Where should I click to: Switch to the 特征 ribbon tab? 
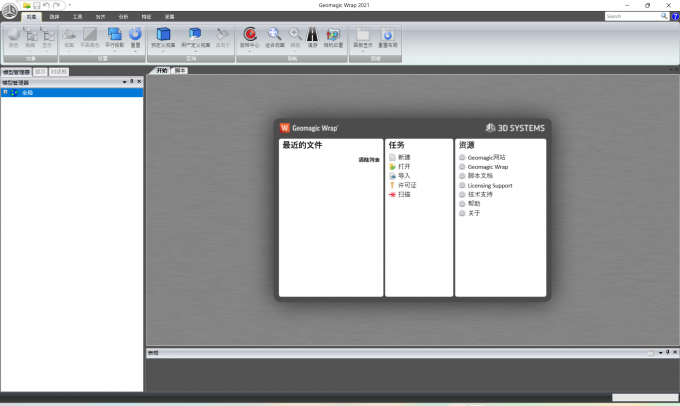coord(146,17)
